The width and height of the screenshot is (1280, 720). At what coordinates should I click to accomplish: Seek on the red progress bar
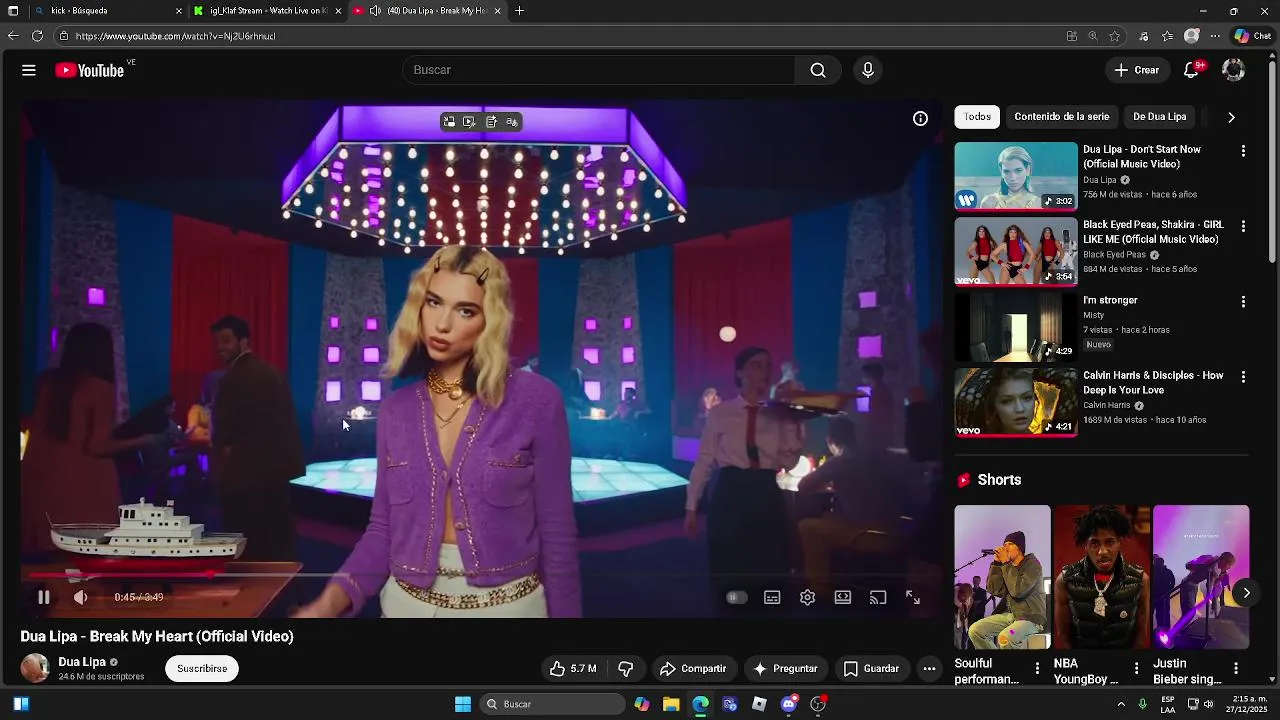click(480, 575)
